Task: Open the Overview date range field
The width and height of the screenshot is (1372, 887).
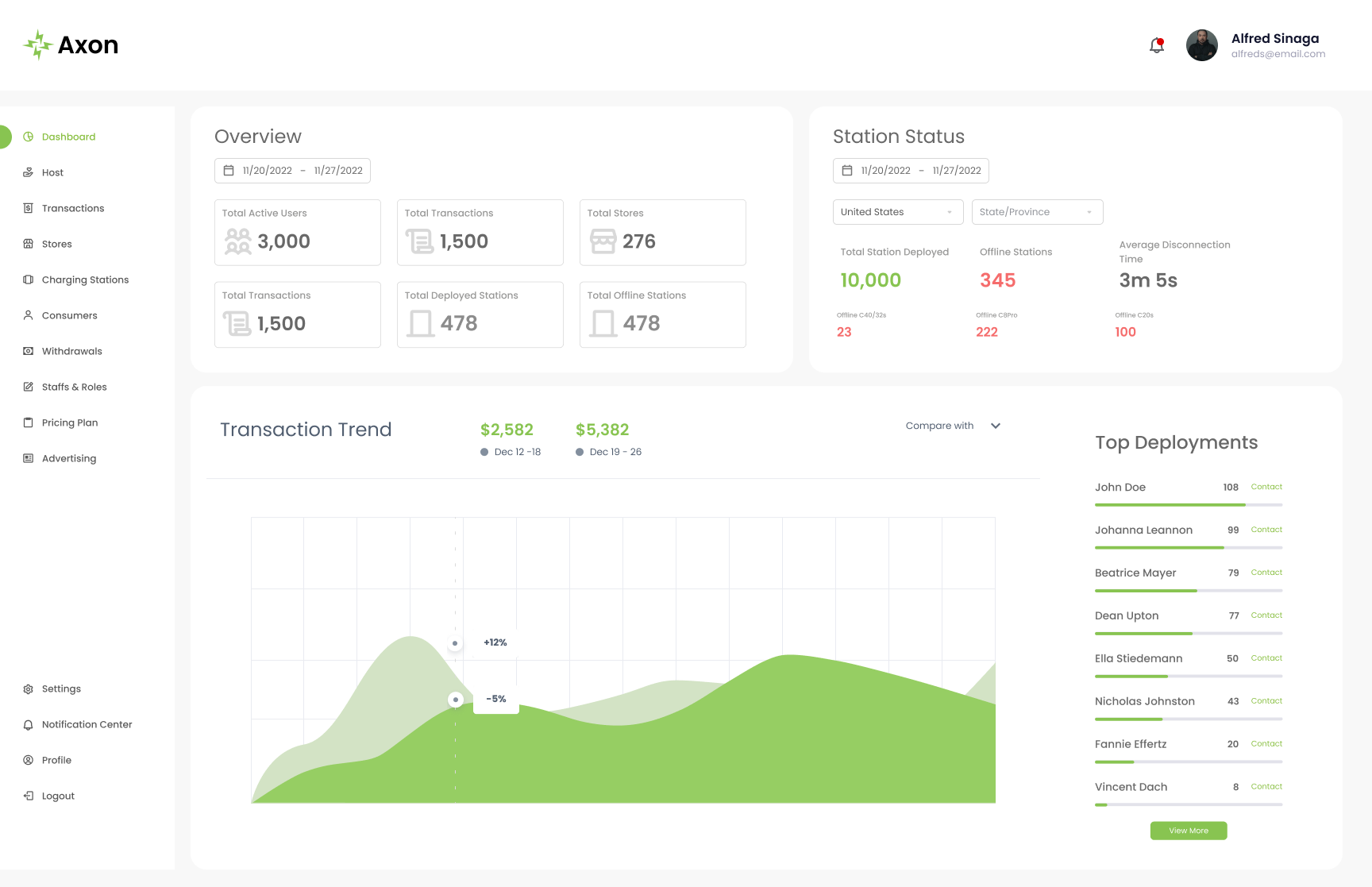Action: click(292, 171)
